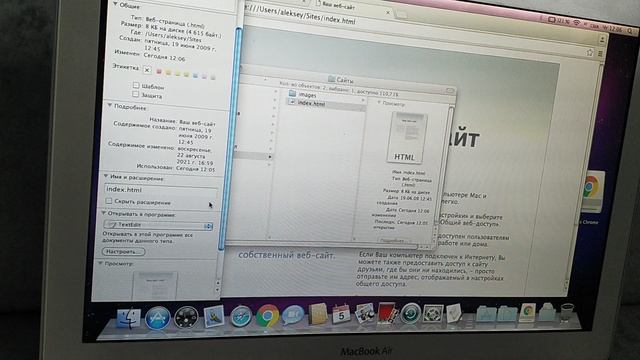640x360 pixels.
Task: Open Time Machine from the Dock
Action: click(x=410, y=313)
